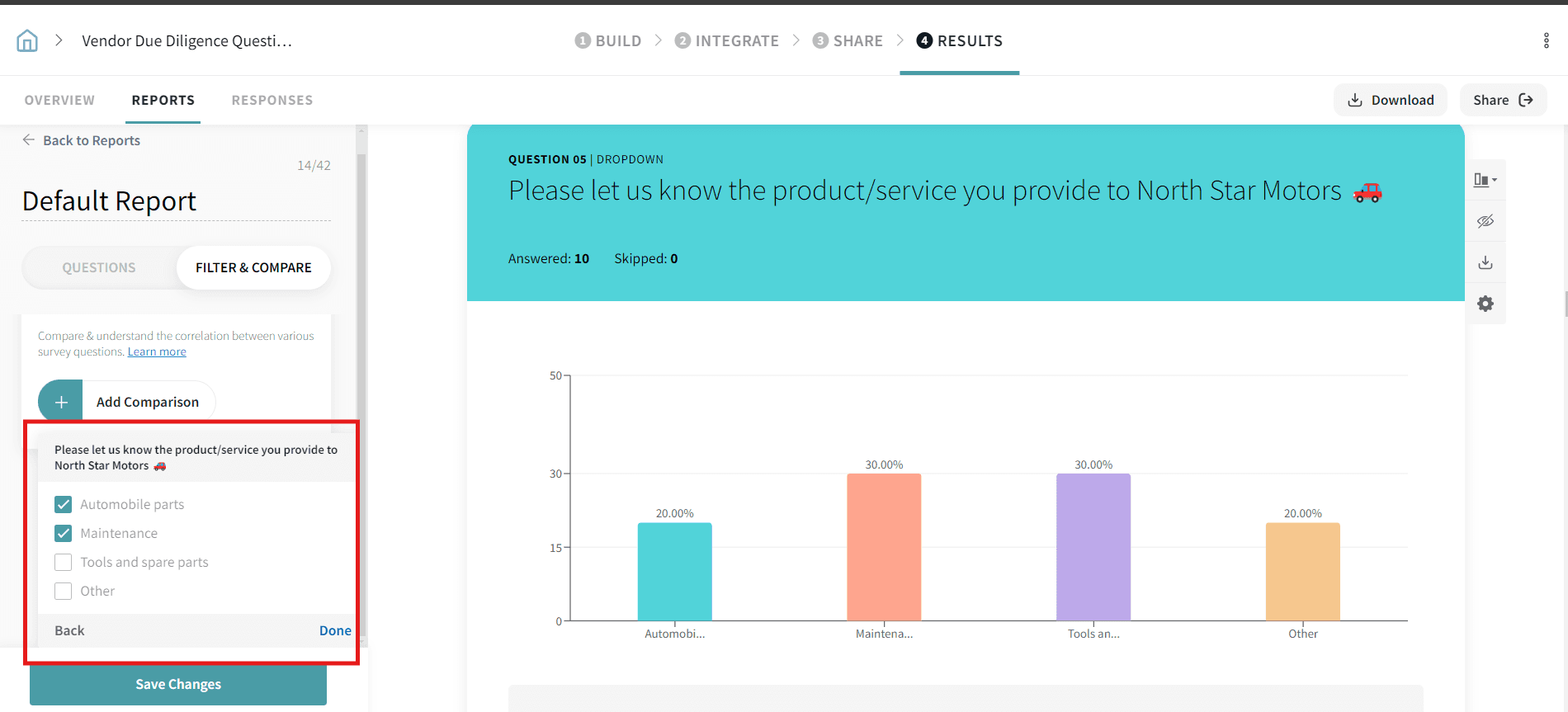Screen dimensions: 1568x712
Task: Go to the Build step
Action: (x=608, y=40)
